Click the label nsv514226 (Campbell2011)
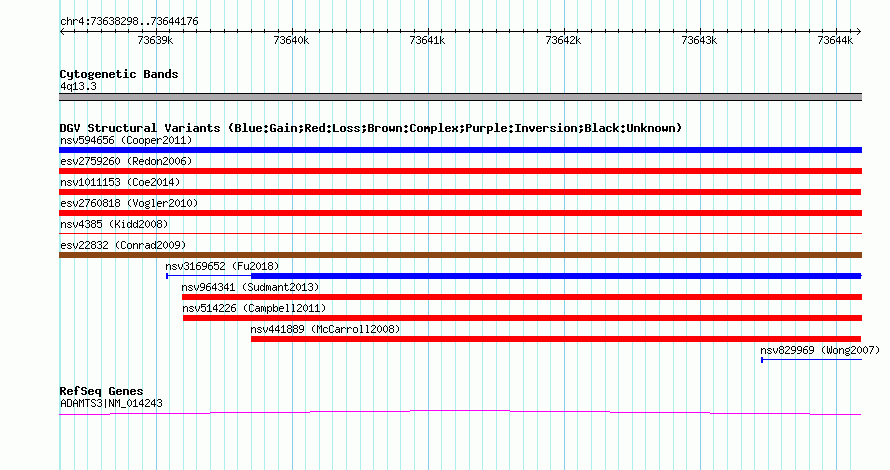Screen dimensions: 890x470 tap(254, 308)
